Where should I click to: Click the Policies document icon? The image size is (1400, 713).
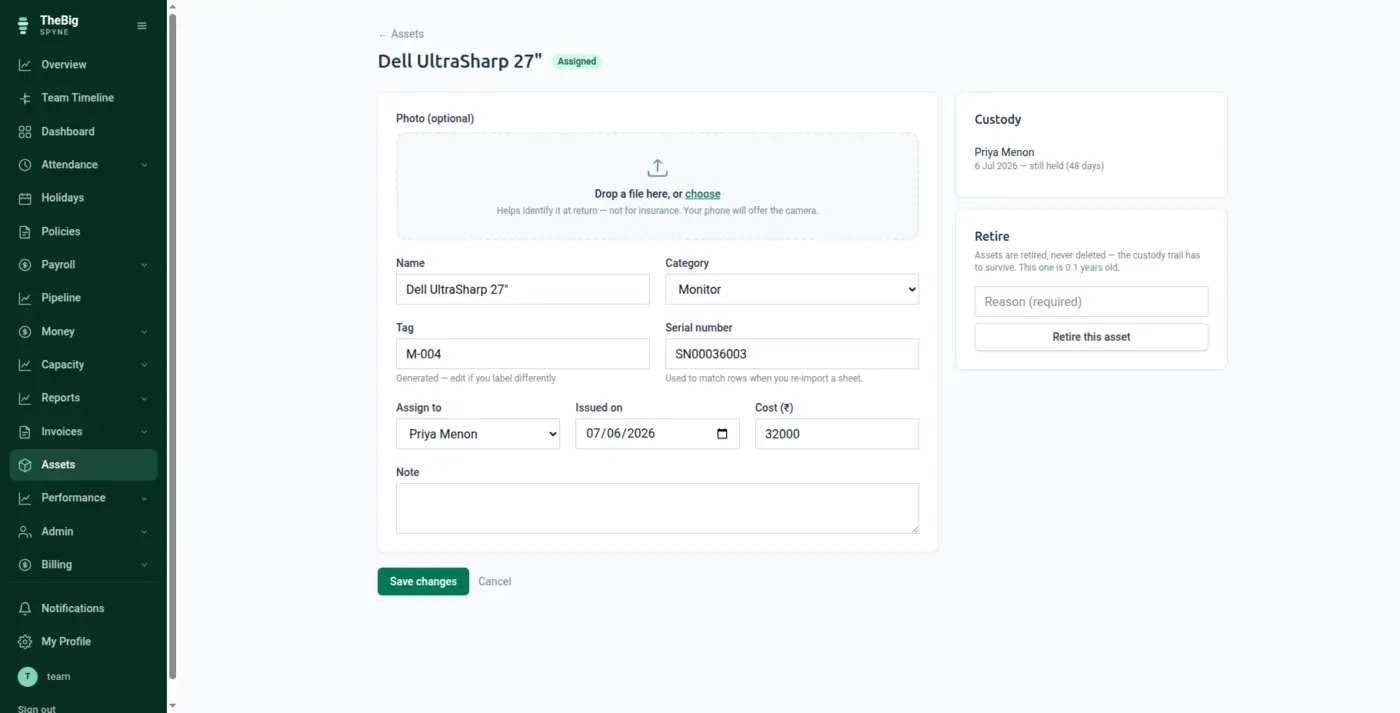tap(25, 232)
